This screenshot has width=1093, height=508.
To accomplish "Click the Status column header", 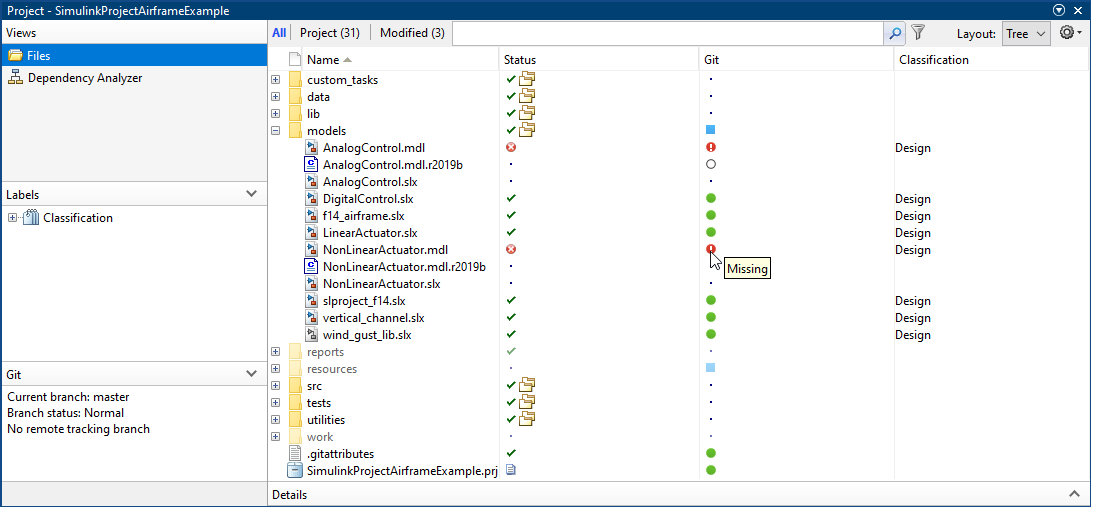I will (x=599, y=60).
